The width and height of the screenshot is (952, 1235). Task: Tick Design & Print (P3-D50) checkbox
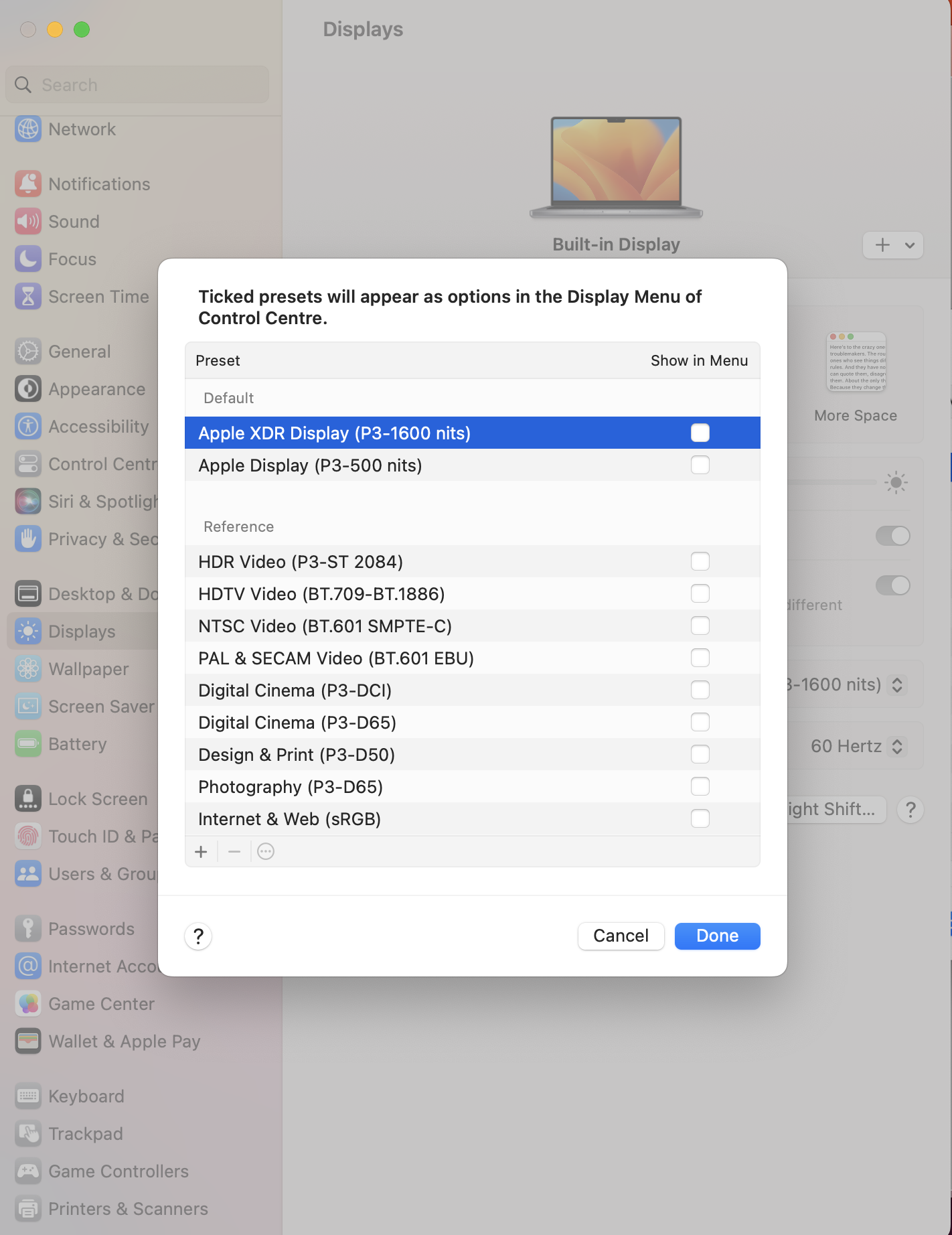(700, 755)
